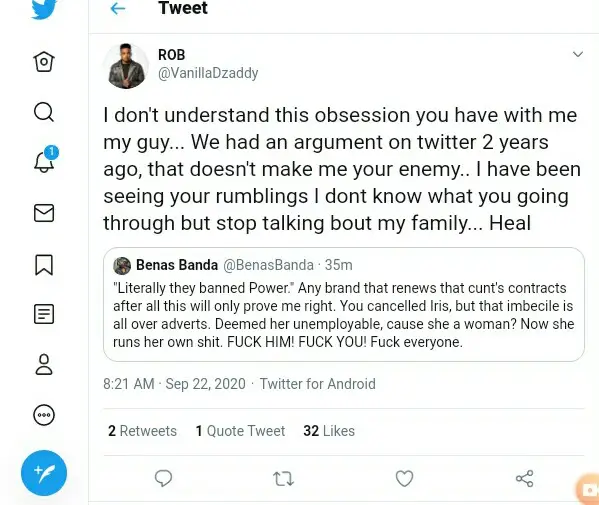599x505 pixels.
Task: View the 1 Quote Tweet link
Action: point(240,431)
